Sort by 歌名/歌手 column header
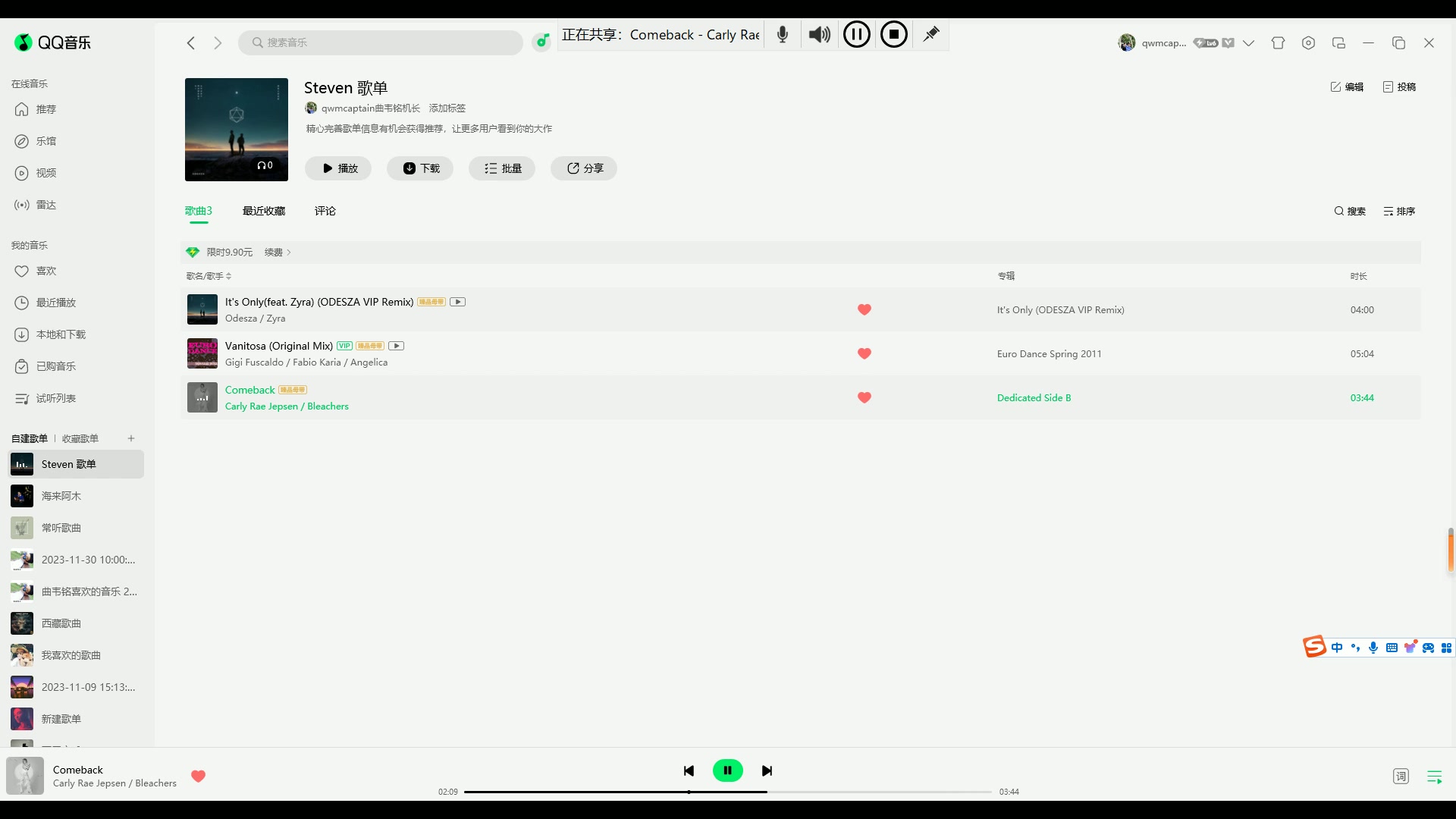This screenshot has width=1456, height=819. [x=209, y=276]
